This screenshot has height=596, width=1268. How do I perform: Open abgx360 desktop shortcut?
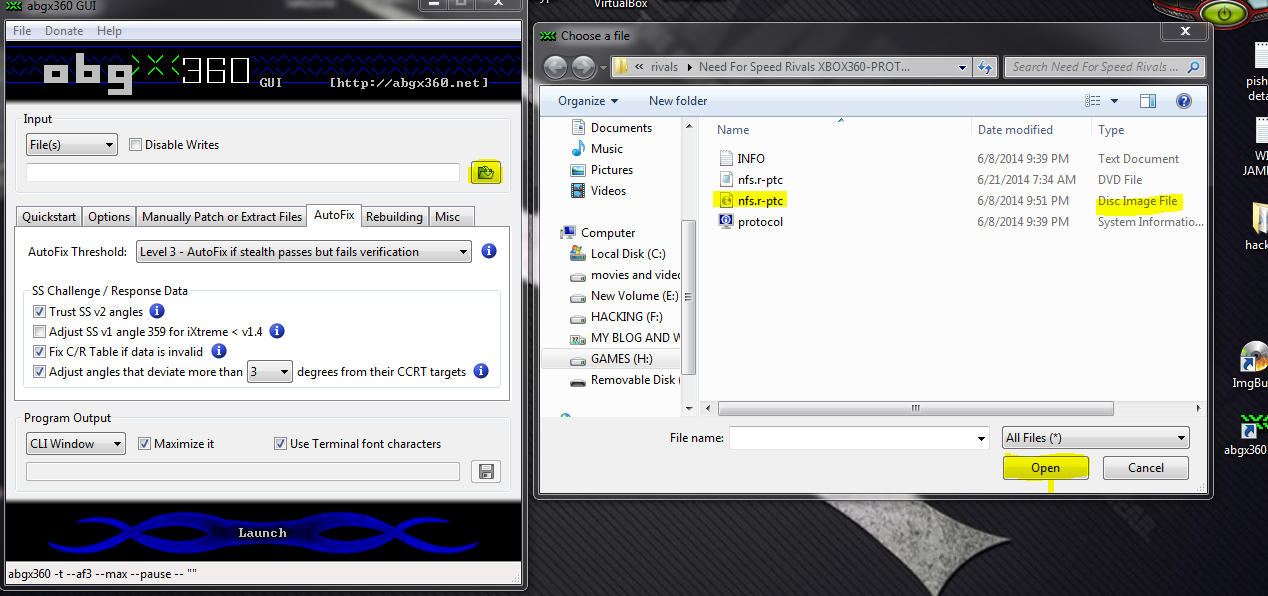pos(1249,435)
